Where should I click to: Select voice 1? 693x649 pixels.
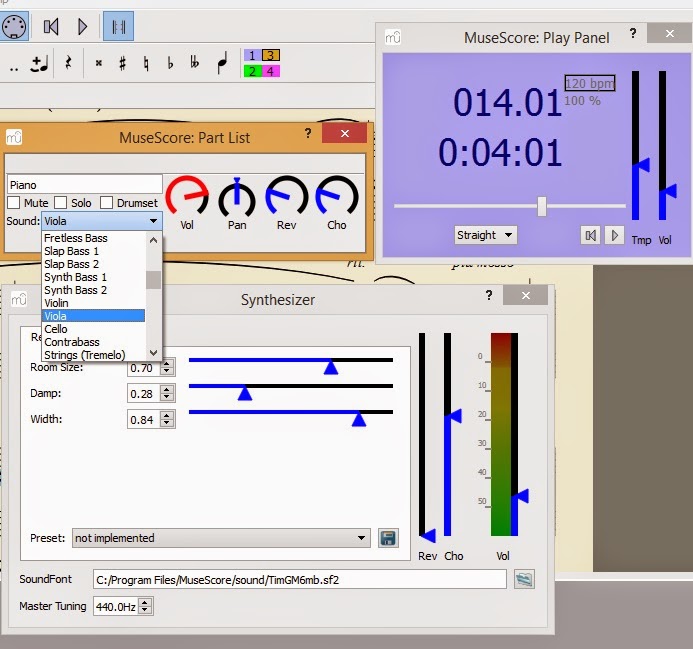pyautogui.click(x=252, y=55)
